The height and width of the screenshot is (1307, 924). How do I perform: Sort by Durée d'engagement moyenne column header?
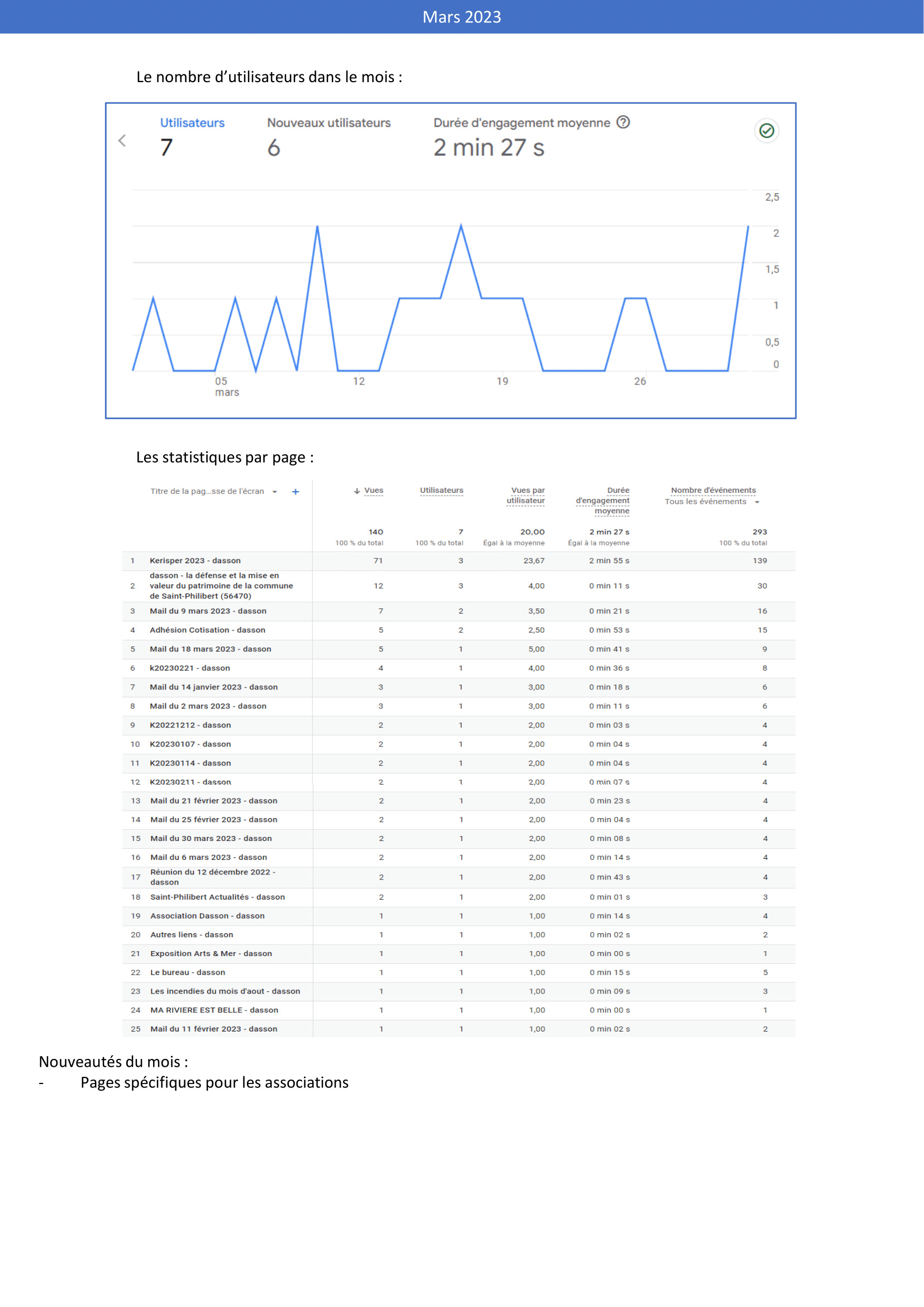coord(603,501)
